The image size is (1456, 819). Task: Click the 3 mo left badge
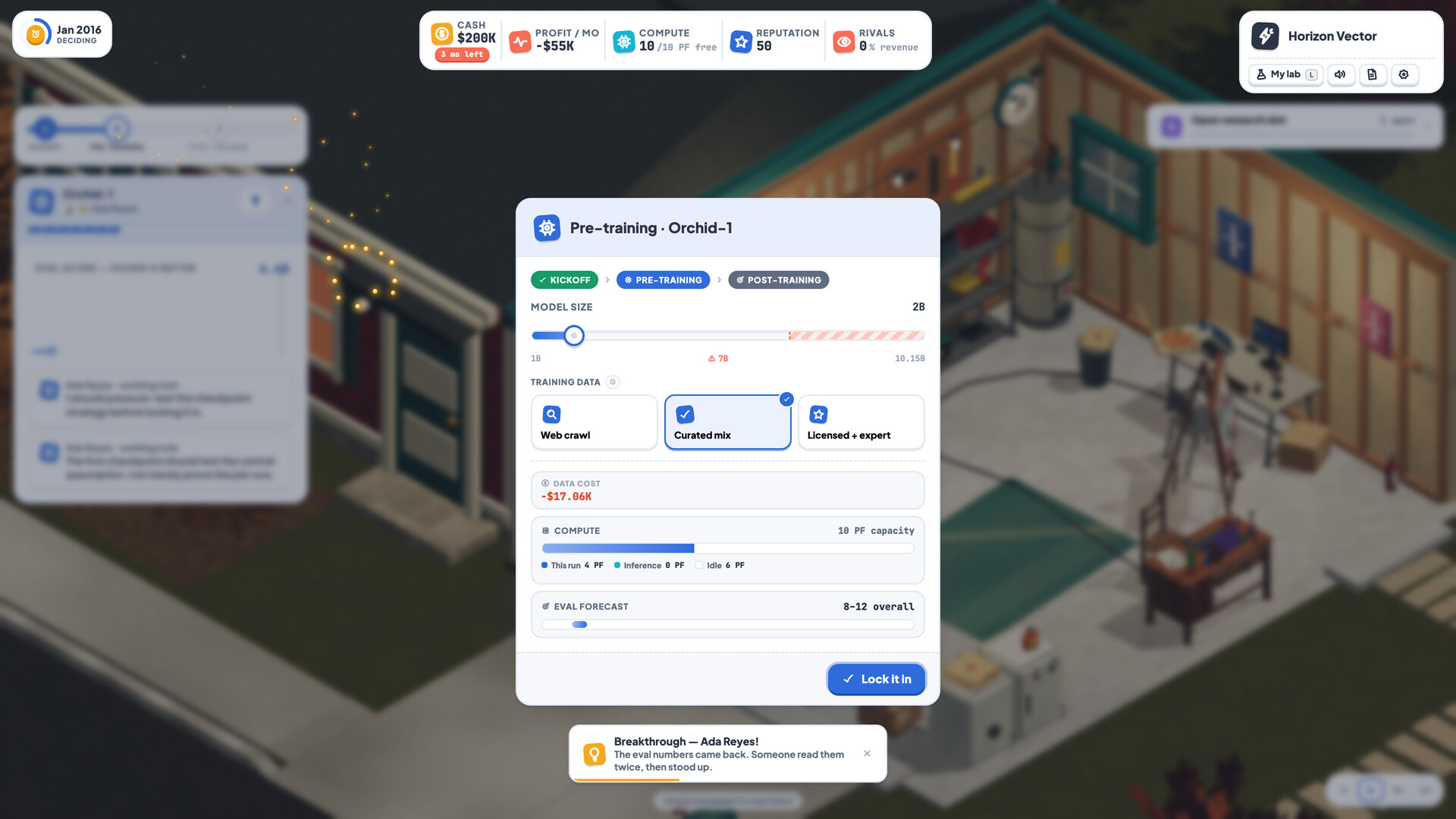[462, 55]
